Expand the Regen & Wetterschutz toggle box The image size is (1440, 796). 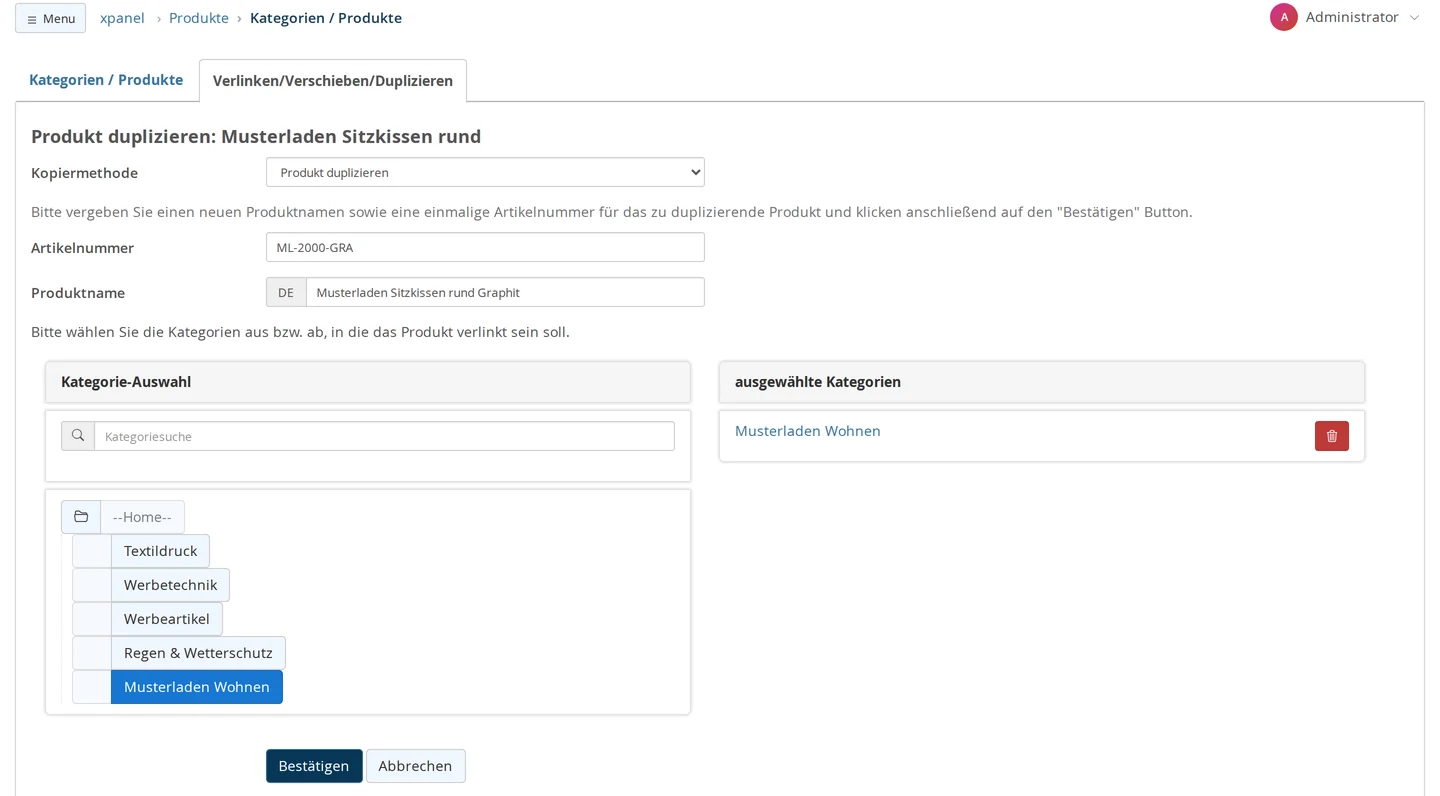point(92,653)
